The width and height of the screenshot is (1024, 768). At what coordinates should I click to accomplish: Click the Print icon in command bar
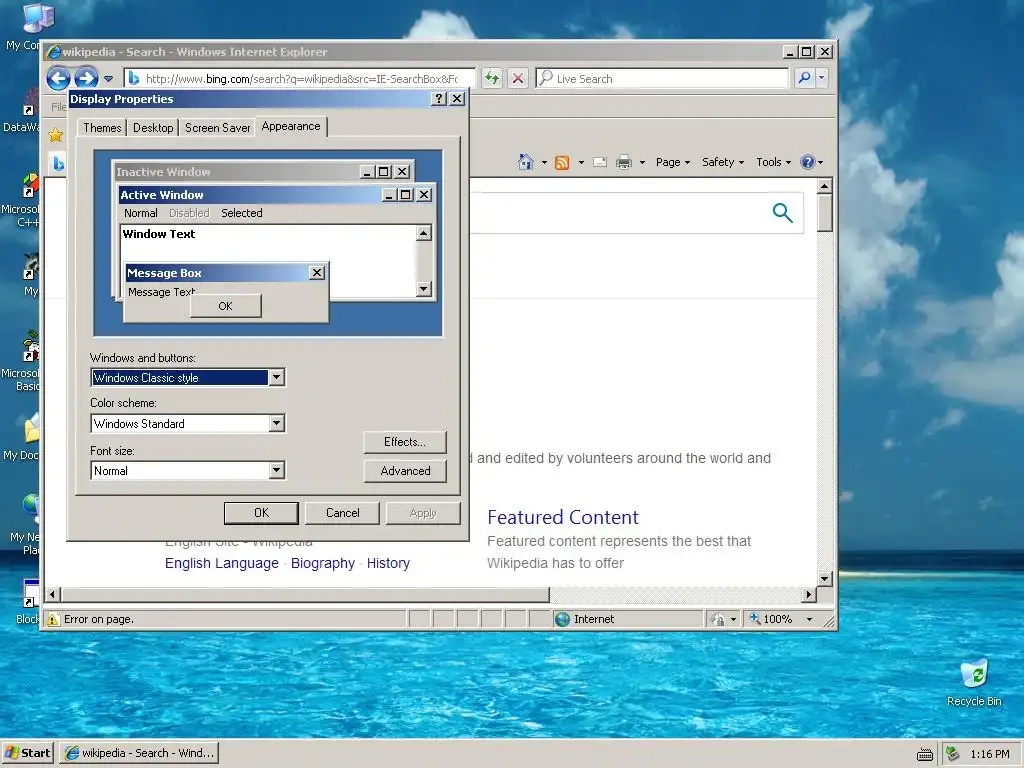[x=624, y=162]
